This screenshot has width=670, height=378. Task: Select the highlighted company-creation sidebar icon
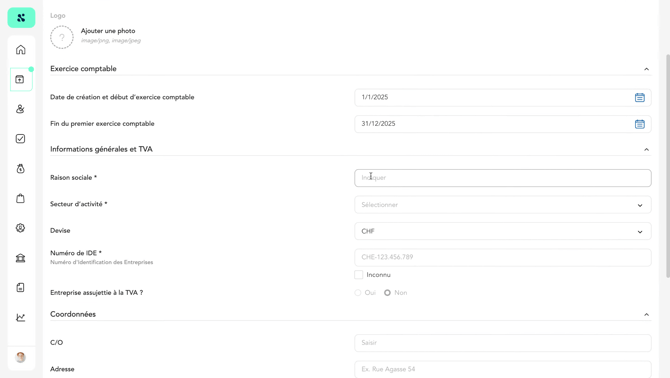(21, 79)
